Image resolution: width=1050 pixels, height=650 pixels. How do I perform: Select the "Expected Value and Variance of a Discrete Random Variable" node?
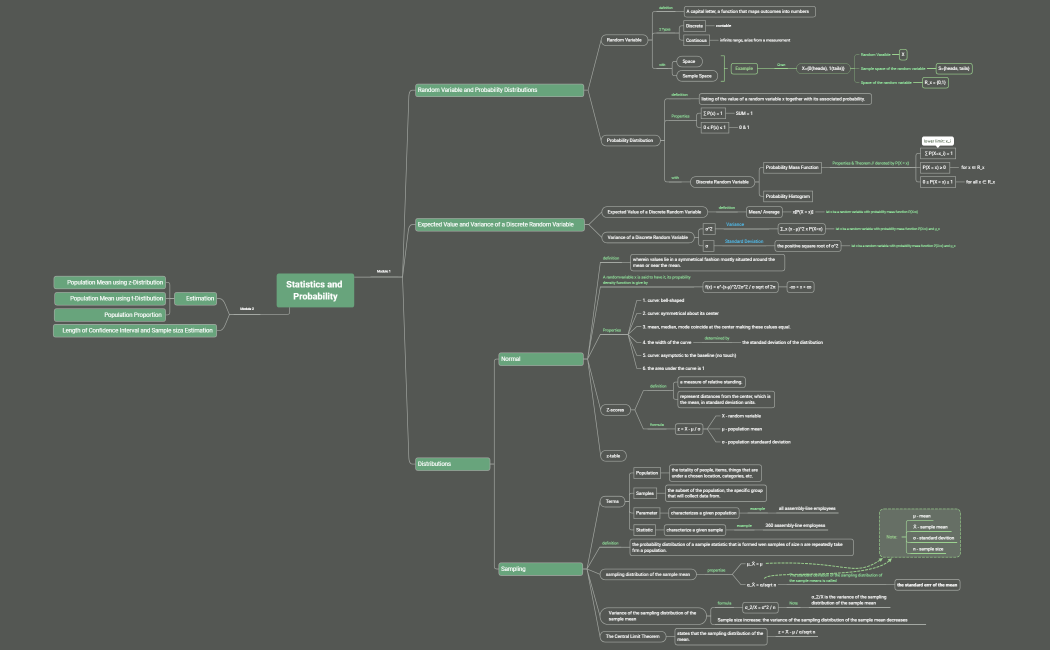(x=499, y=224)
